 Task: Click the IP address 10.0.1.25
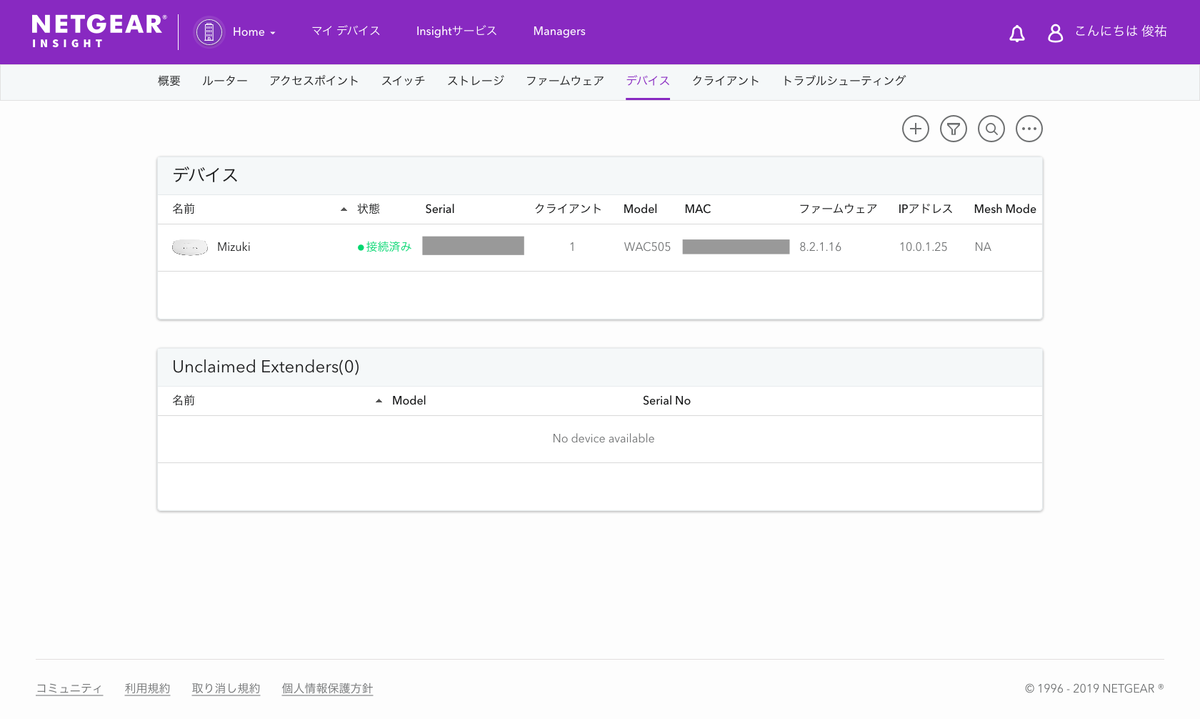(x=923, y=247)
